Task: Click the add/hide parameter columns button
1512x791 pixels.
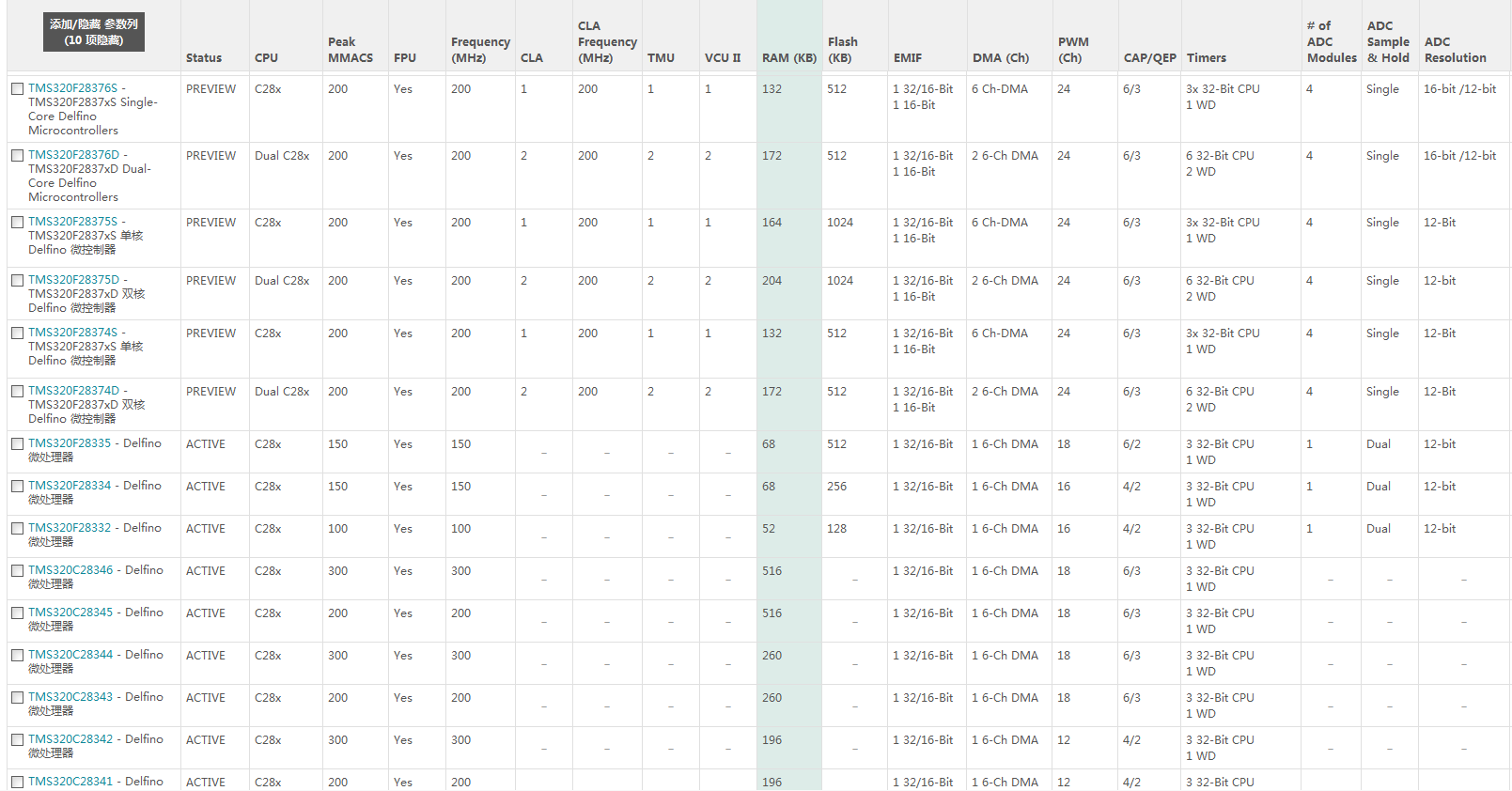Action: tap(94, 32)
